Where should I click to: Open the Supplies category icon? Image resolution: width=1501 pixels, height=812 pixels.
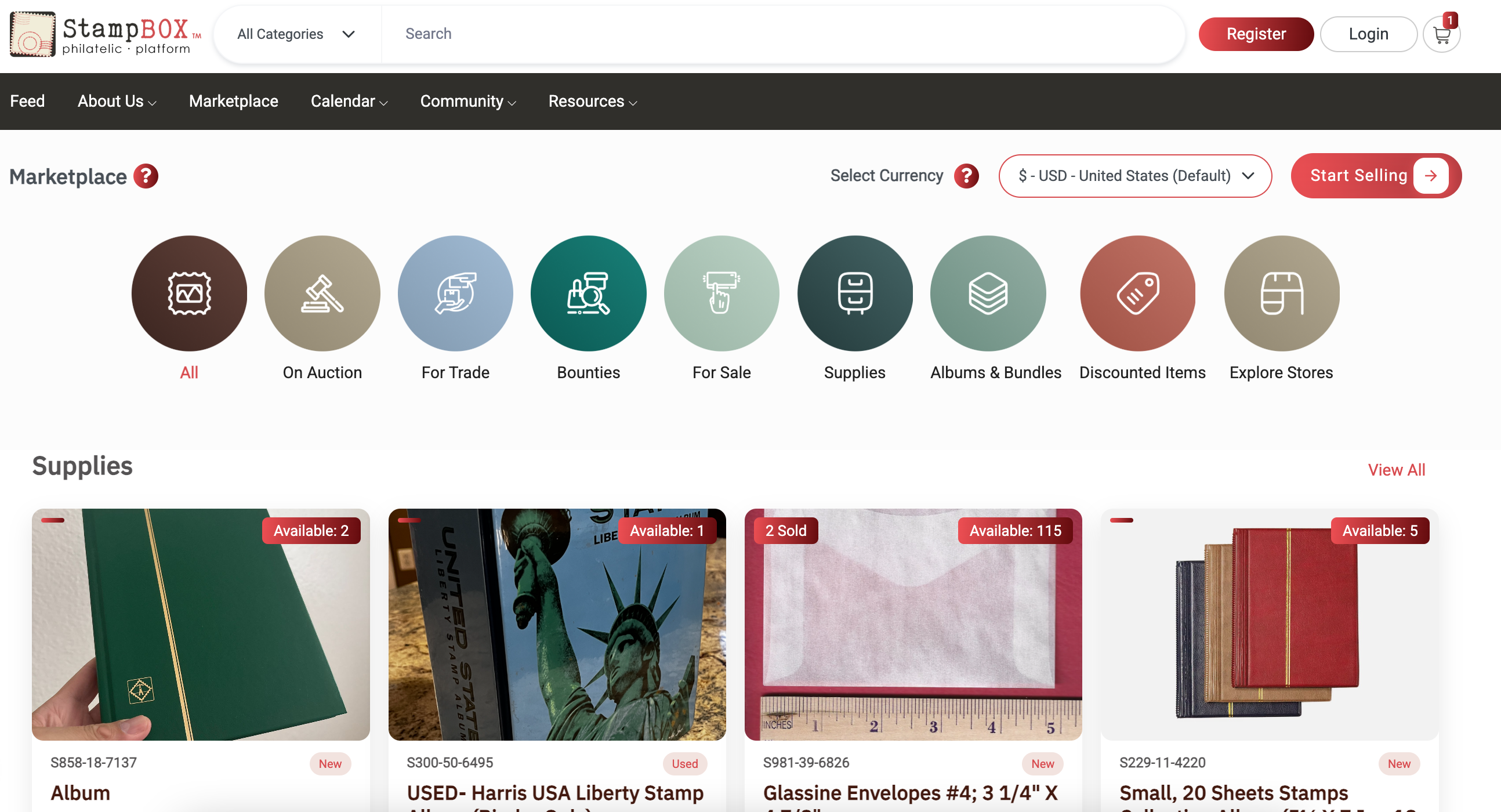[x=854, y=293]
